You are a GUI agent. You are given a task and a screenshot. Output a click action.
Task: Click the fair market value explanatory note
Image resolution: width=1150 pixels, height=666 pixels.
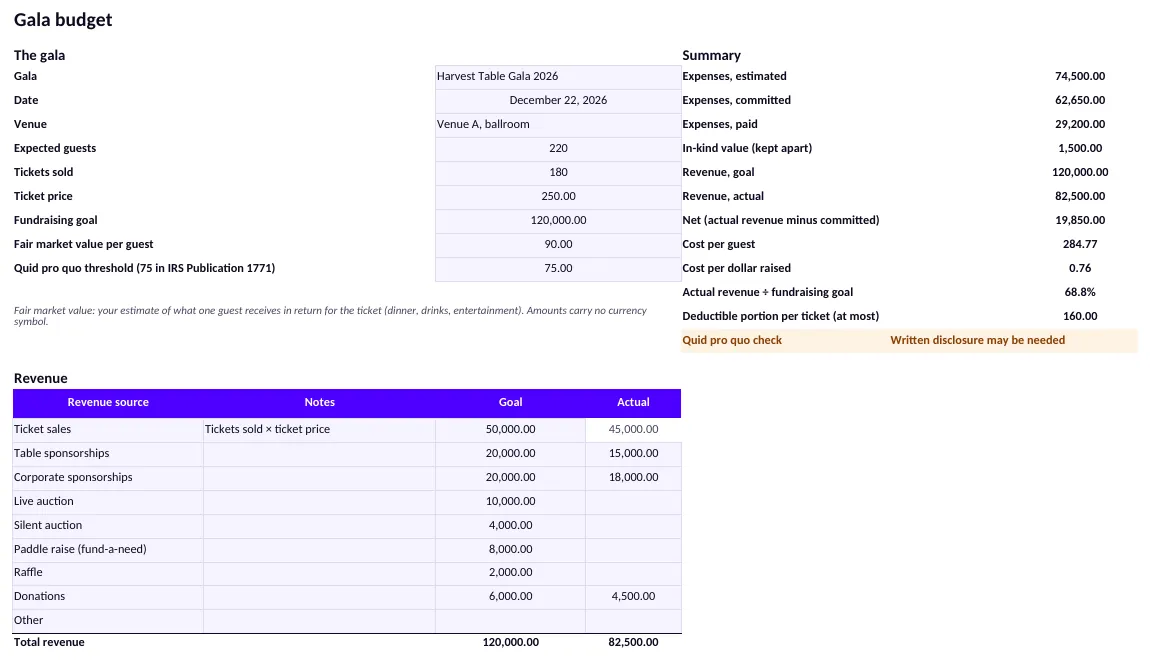coord(330,316)
